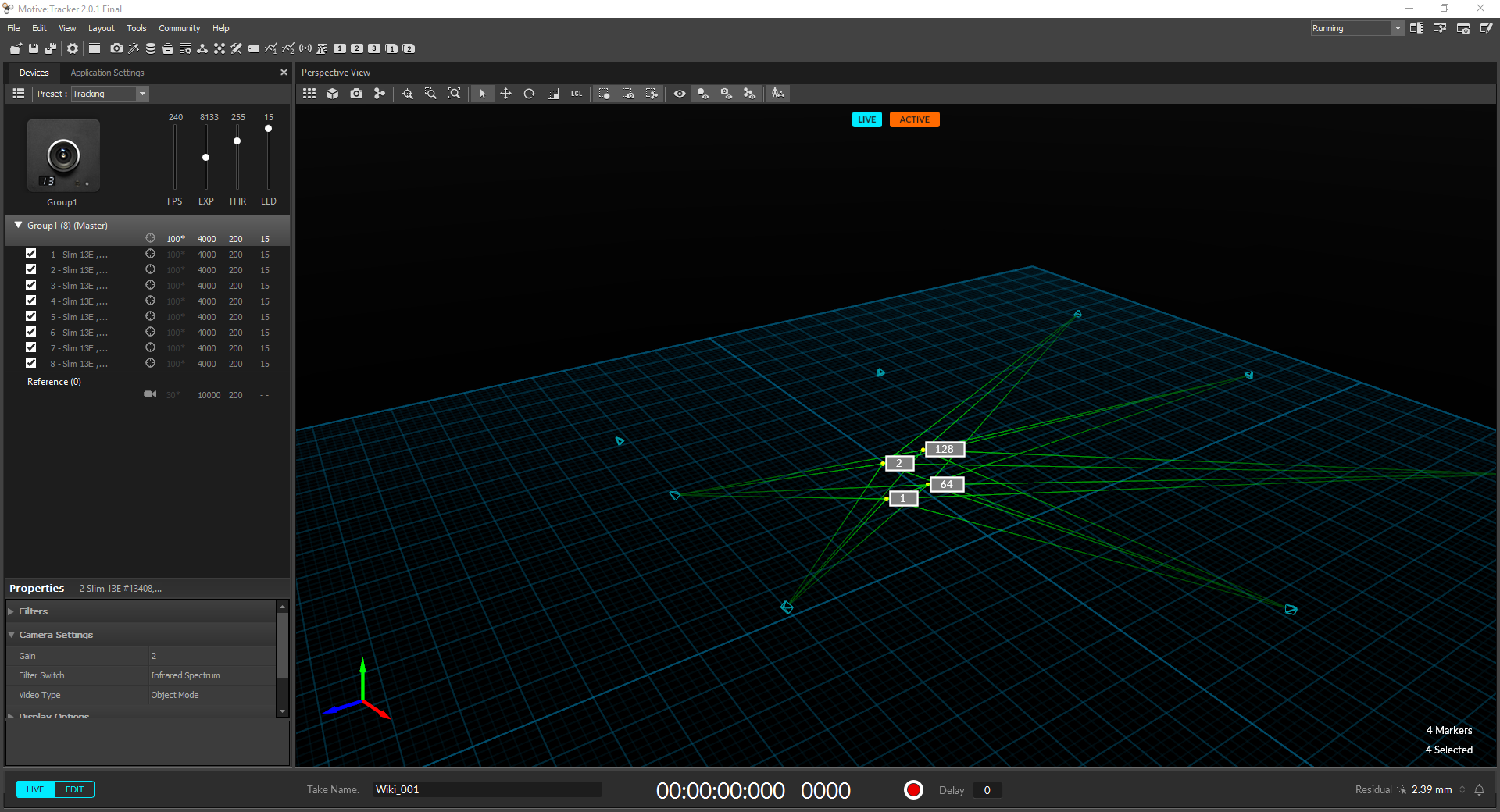
Task: Click the LCL local coordinates button
Action: pos(577,94)
